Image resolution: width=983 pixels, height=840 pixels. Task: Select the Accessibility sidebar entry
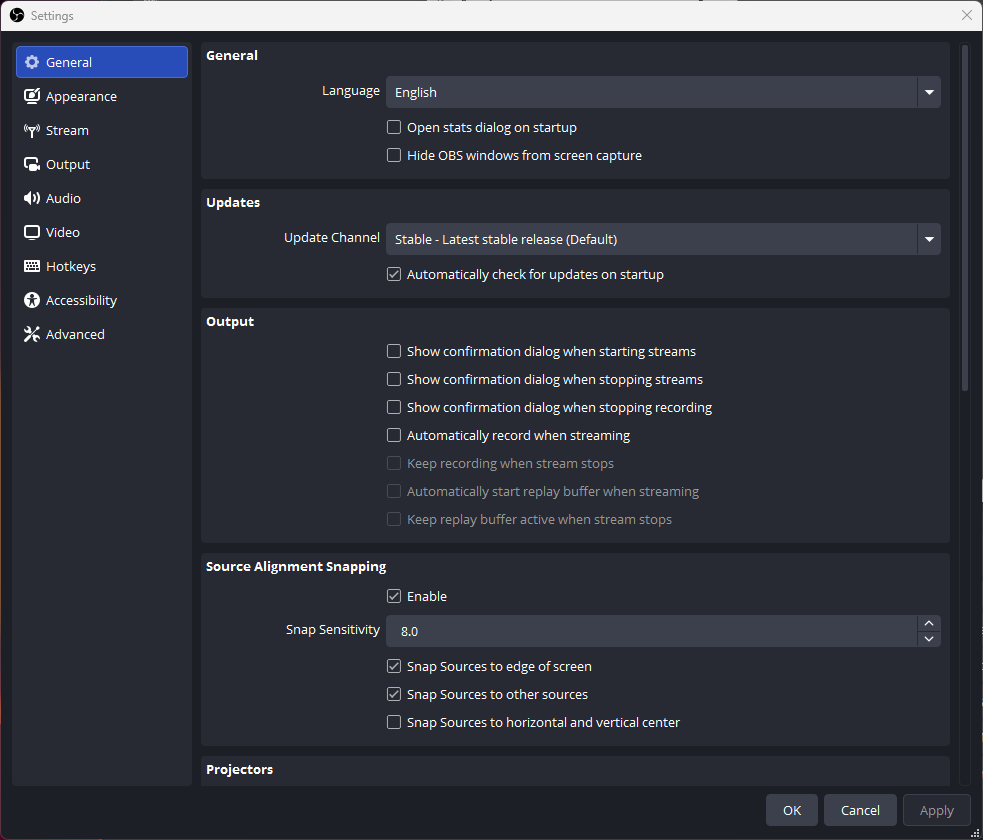[80, 300]
